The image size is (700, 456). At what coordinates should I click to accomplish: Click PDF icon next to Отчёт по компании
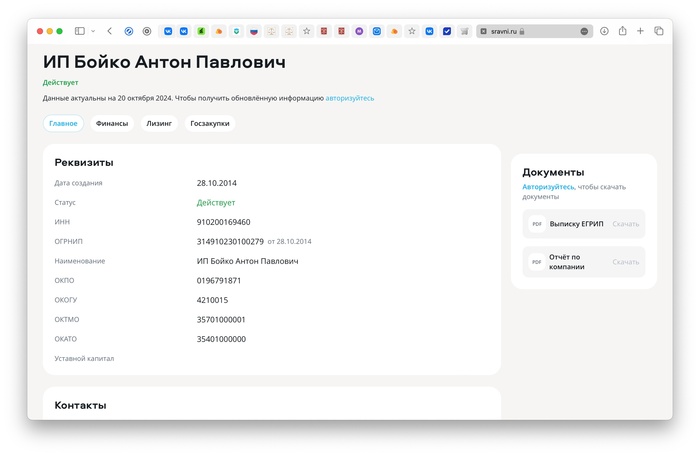pyautogui.click(x=536, y=262)
